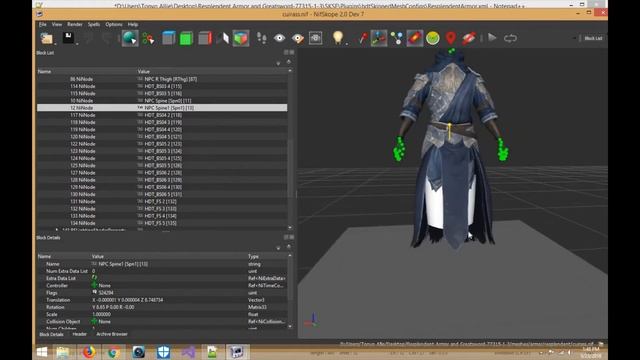The width and height of the screenshot is (640, 360).
Task: Click the green front cube view icon
Action: coord(186,38)
